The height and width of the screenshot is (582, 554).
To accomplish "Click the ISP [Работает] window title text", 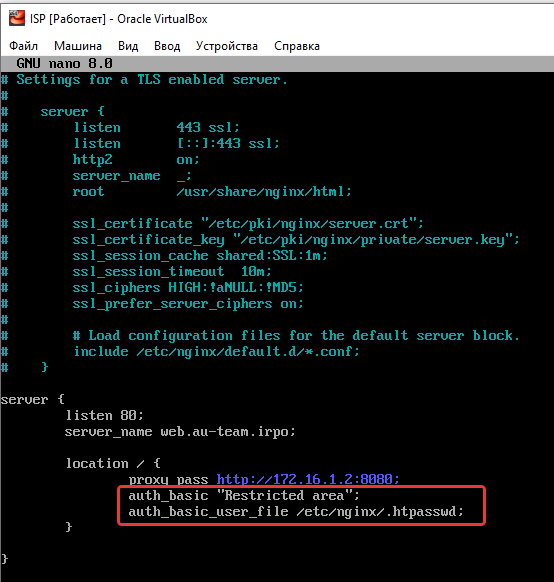I will tap(119, 19).
